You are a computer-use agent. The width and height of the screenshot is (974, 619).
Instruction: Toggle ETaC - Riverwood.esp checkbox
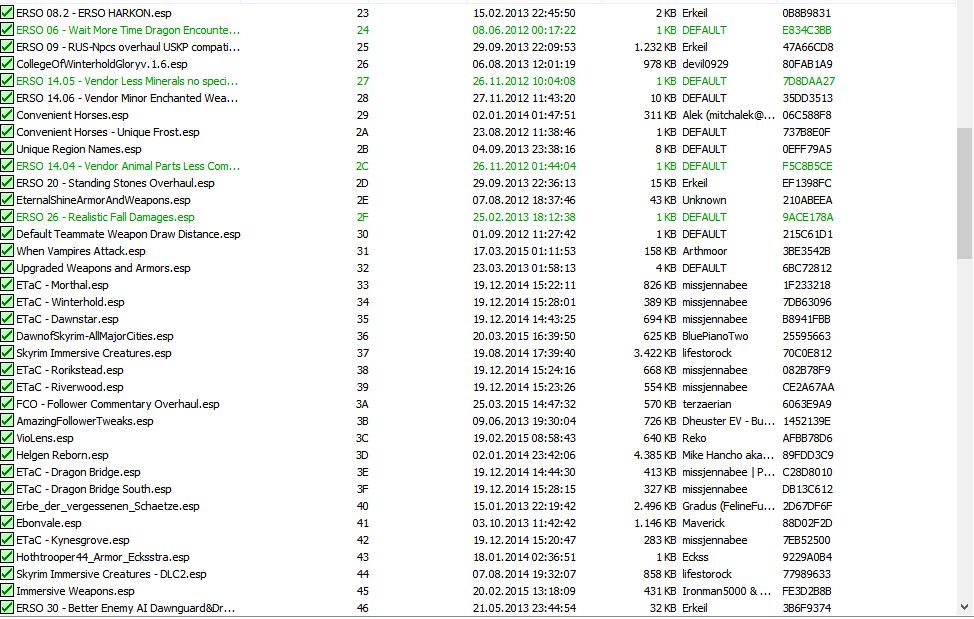pos(7,386)
